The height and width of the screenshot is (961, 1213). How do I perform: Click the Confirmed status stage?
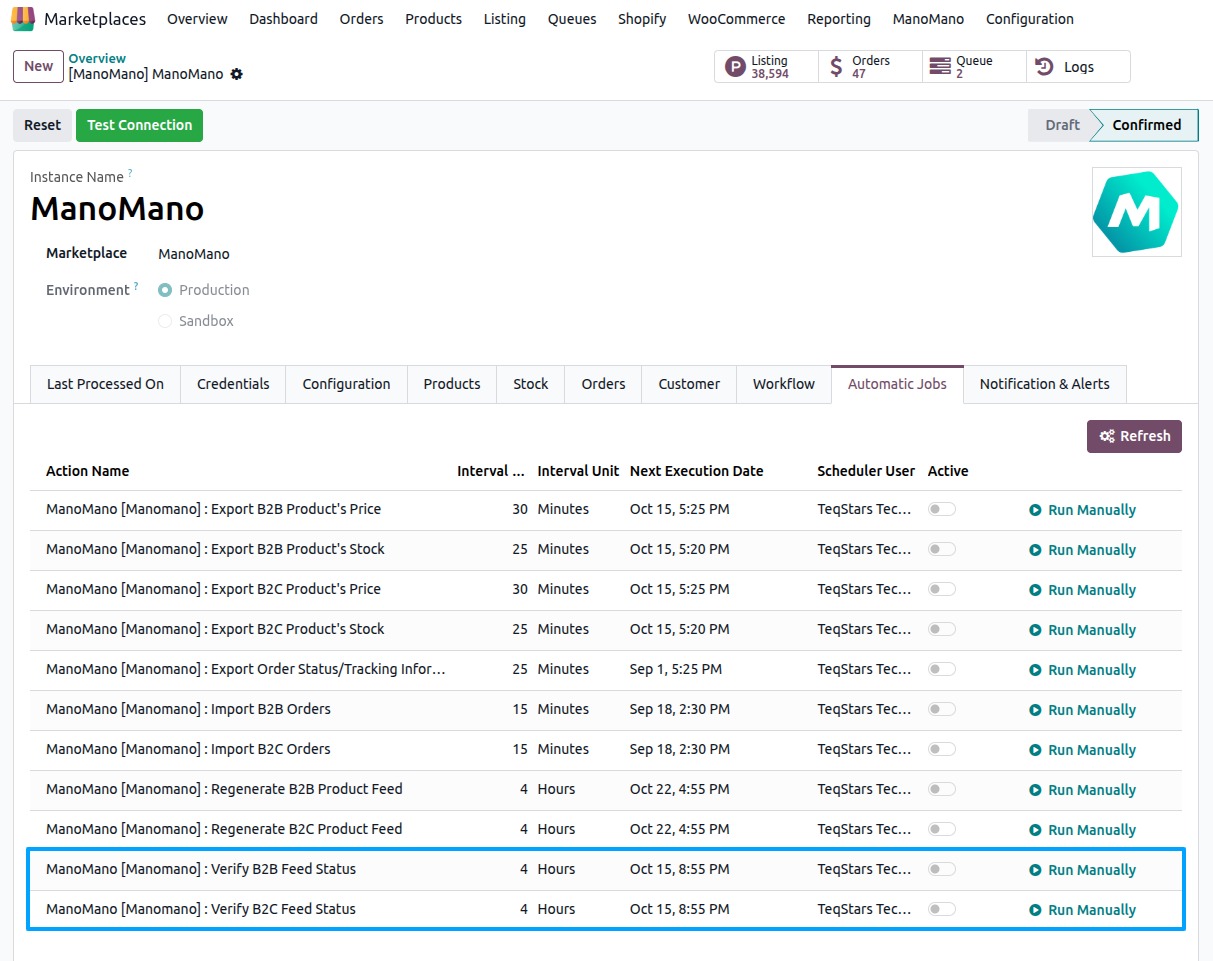point(1146,125)
